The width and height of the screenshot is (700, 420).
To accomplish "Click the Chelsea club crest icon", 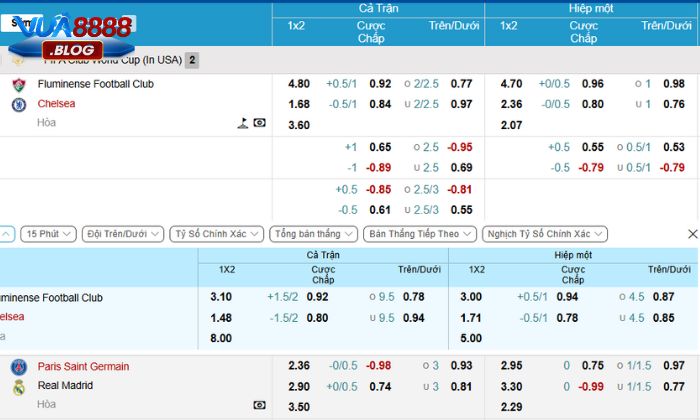I will coord(18,104).
